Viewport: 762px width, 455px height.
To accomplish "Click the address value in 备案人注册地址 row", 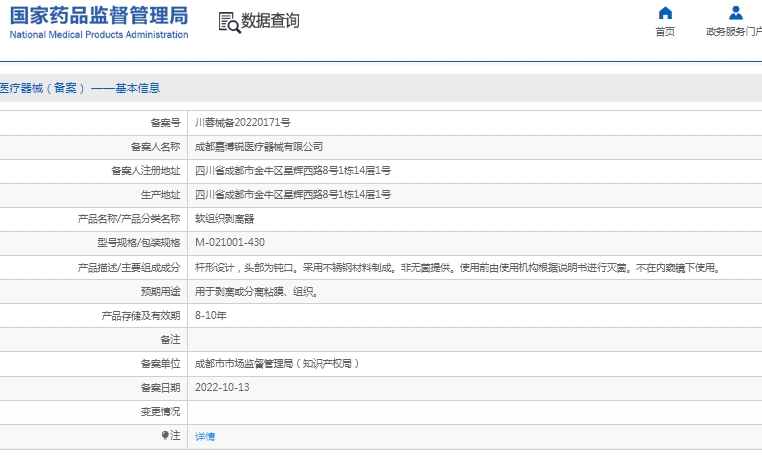I will (x=293, y=171).
